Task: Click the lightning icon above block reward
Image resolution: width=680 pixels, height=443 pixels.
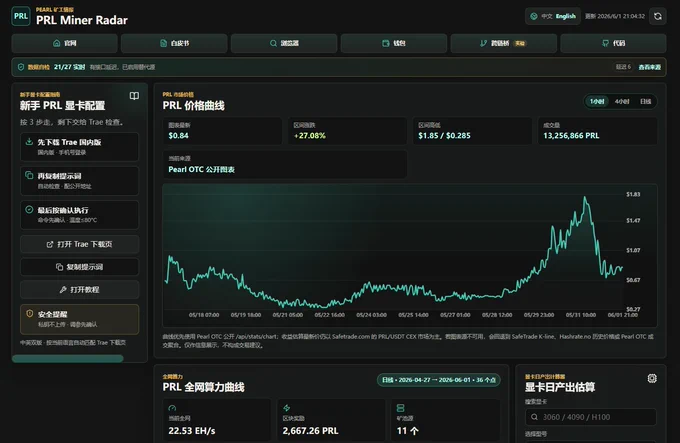Action: 287,408
